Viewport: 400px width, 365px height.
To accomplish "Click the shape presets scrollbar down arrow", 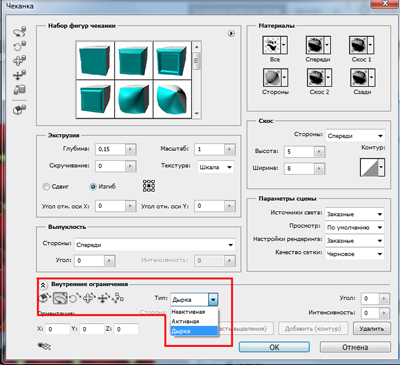I will click(196, 114).
